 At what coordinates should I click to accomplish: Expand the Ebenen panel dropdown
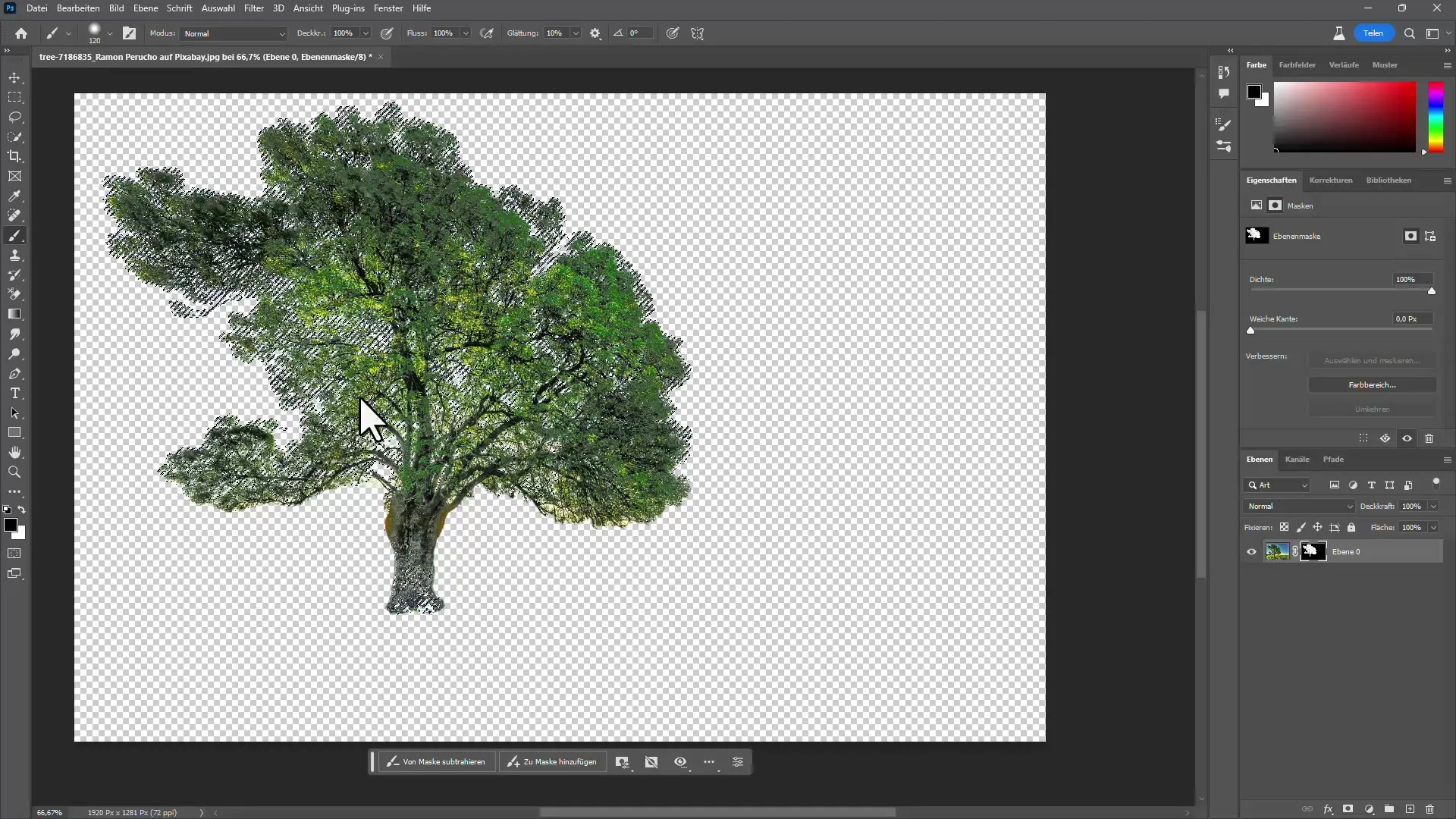coord(1448,459)
